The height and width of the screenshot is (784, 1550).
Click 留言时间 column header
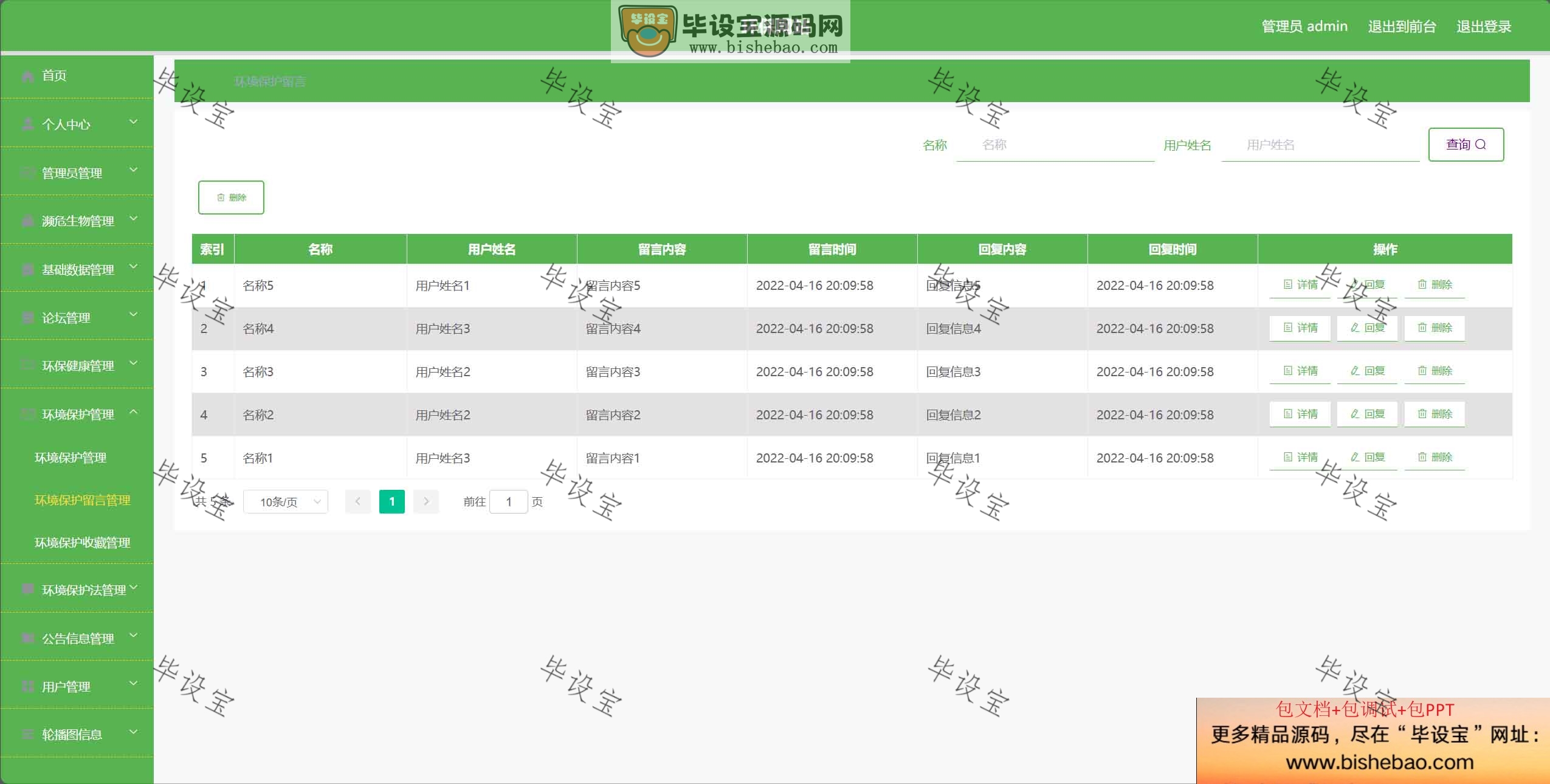(x=832, y=249)
